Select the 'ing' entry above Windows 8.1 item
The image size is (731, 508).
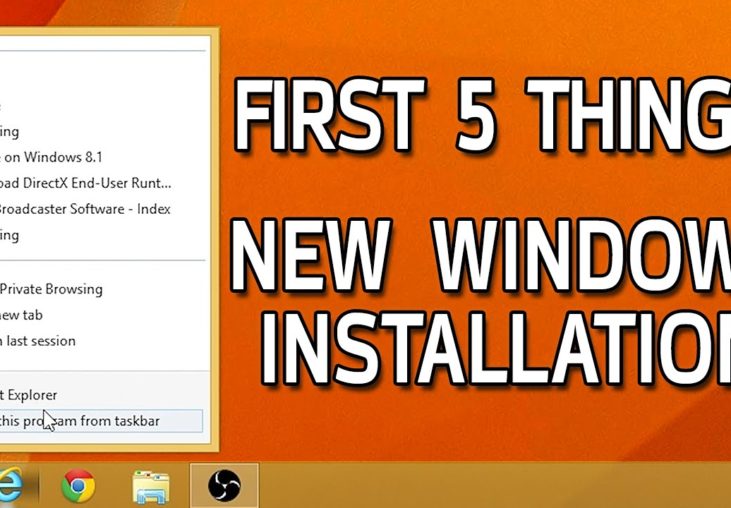pyautogui.click(x=10, y=131)
